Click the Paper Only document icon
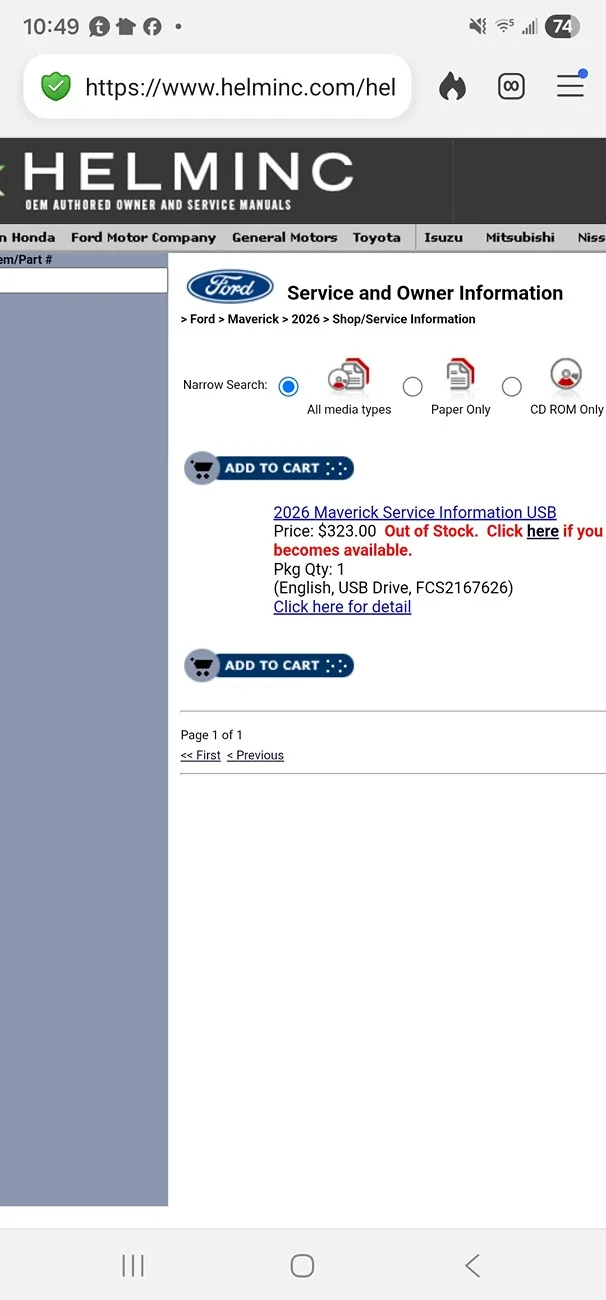 [460, 375]
